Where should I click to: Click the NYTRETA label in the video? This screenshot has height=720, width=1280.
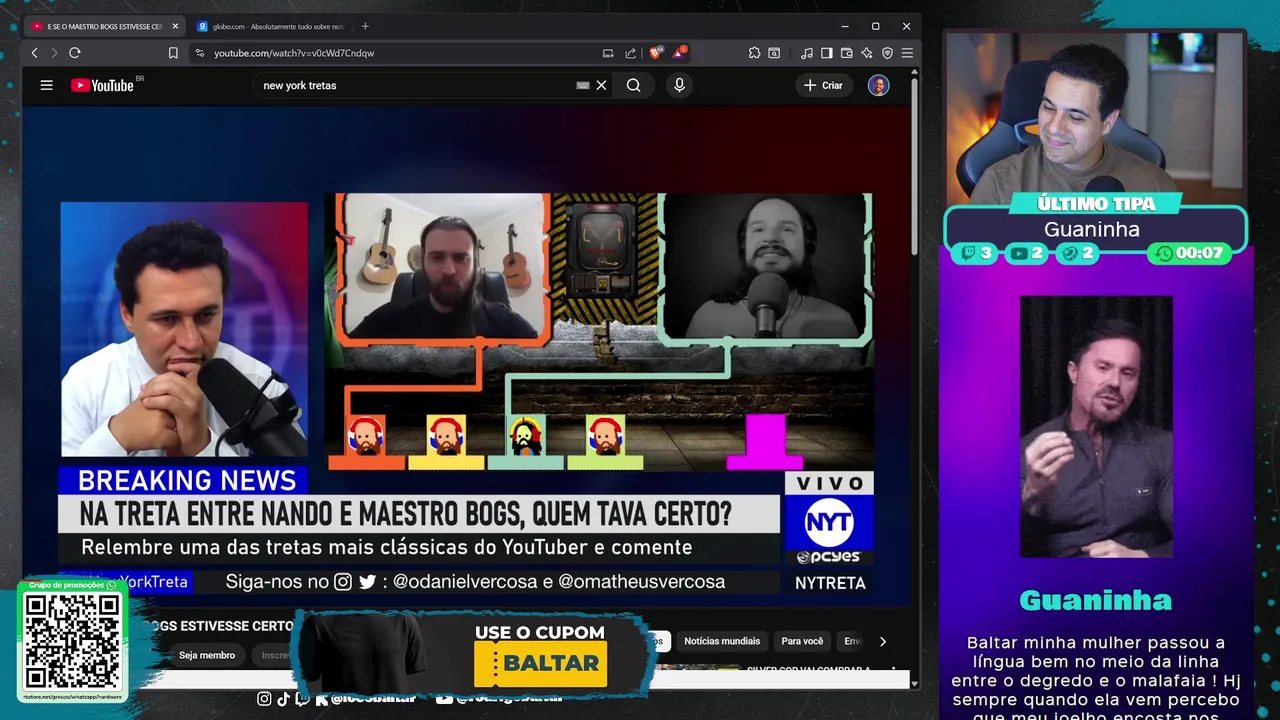point(830,583)
